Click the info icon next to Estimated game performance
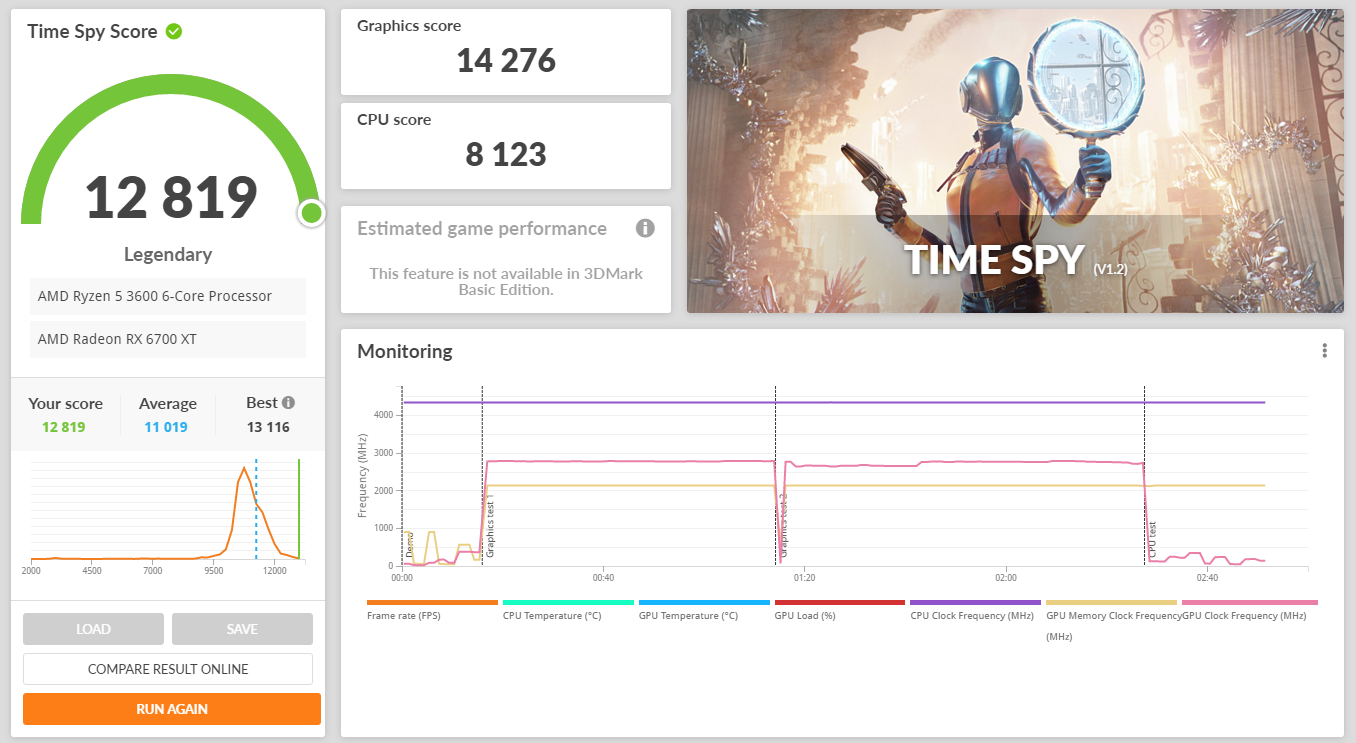 [645, 228]
